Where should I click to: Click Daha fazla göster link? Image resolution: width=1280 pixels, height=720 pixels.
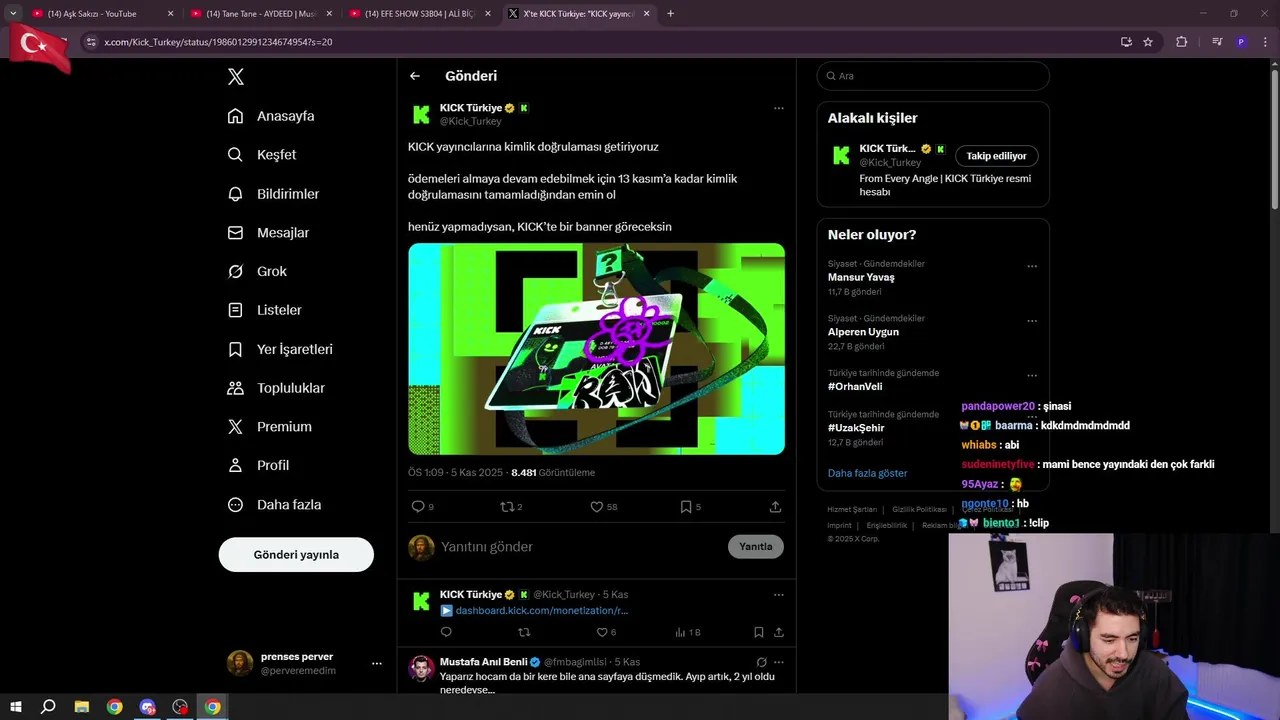(x=867, y=473)
